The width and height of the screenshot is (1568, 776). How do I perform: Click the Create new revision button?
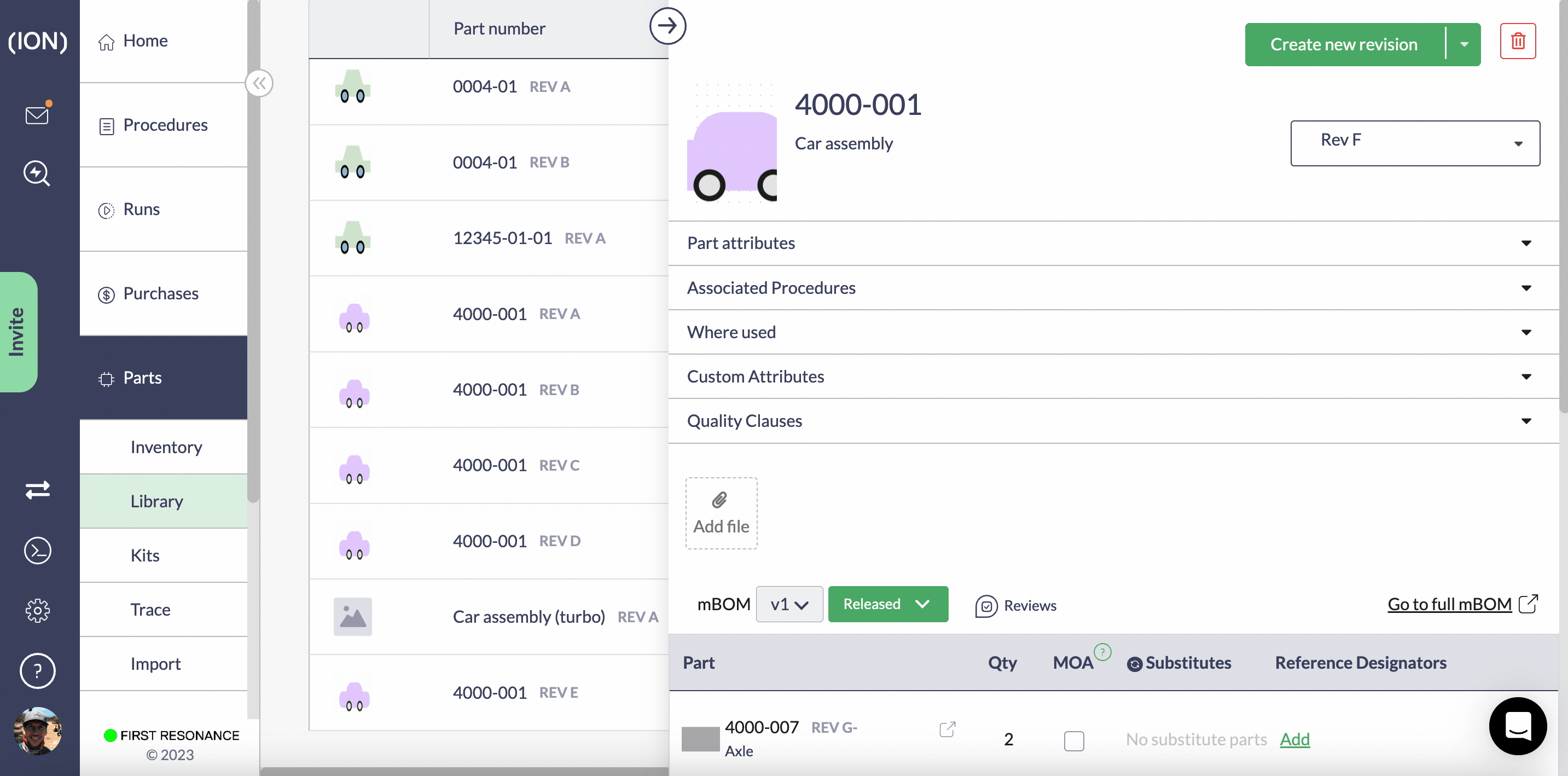pyautogui.click(x=1343, y=44)
